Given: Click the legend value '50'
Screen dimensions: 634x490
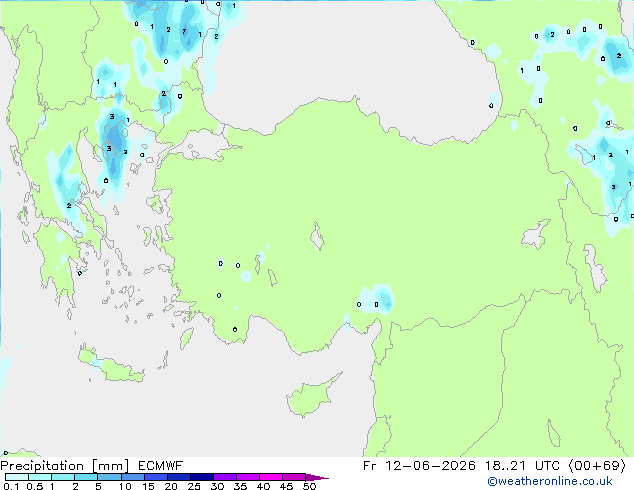Looking at the screenshot, I should coord(310,486).
